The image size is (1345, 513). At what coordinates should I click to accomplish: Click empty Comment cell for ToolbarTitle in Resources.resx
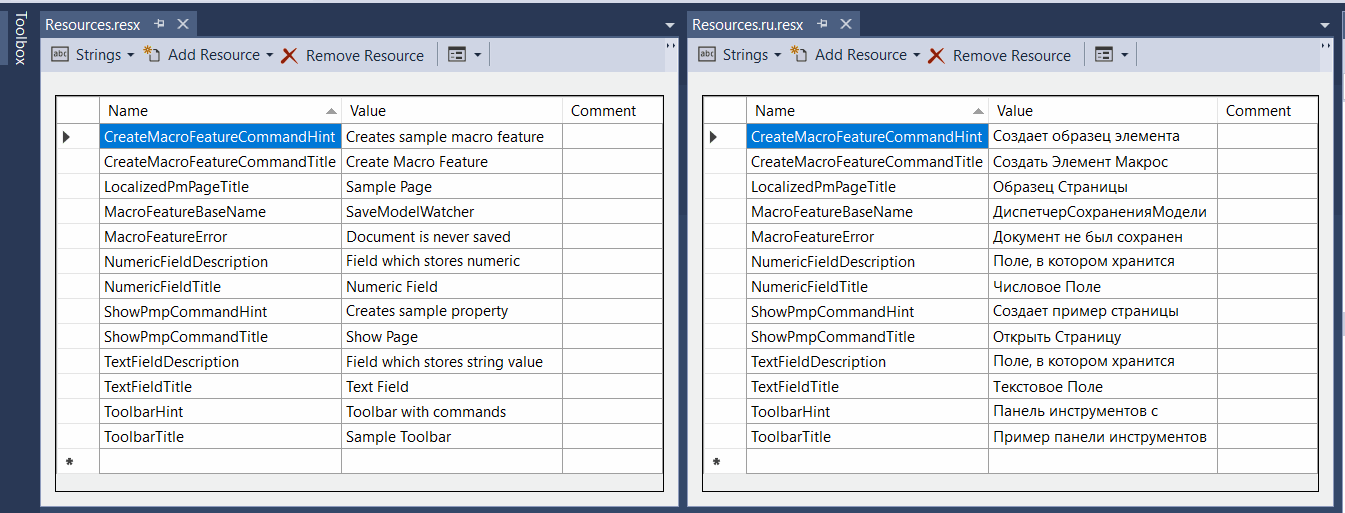612,436
